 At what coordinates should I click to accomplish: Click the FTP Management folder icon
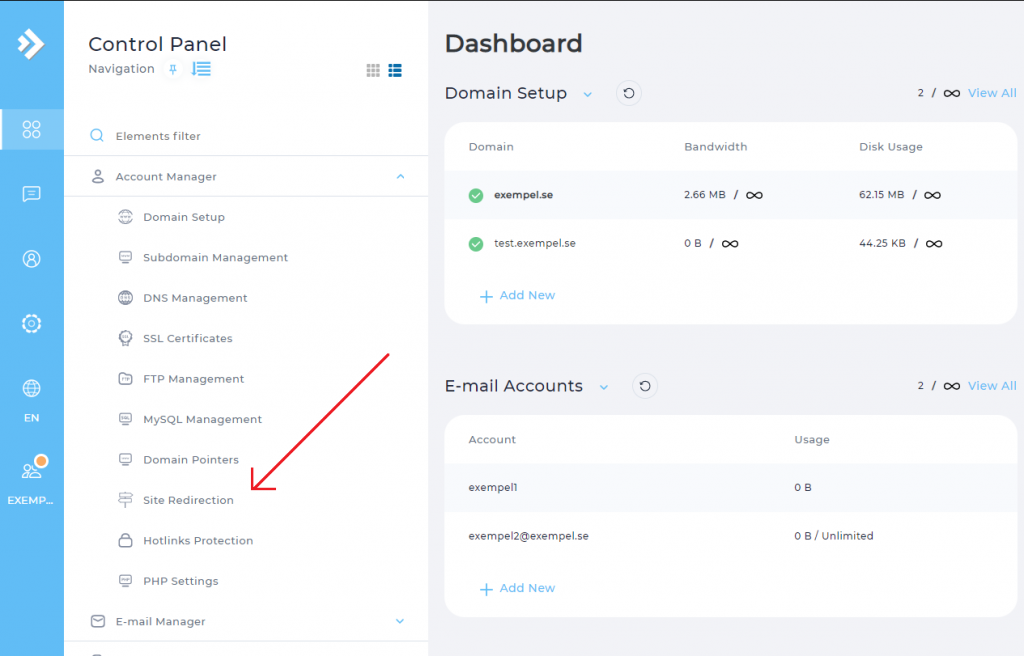[x=125, y=379]
